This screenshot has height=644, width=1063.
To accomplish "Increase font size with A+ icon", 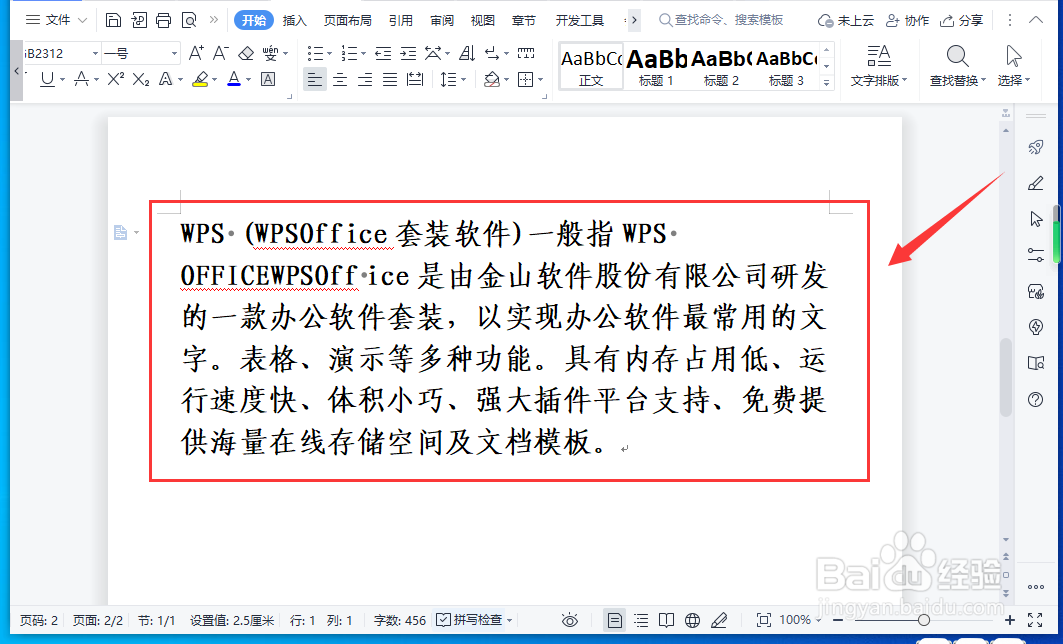I will point(196,53).
